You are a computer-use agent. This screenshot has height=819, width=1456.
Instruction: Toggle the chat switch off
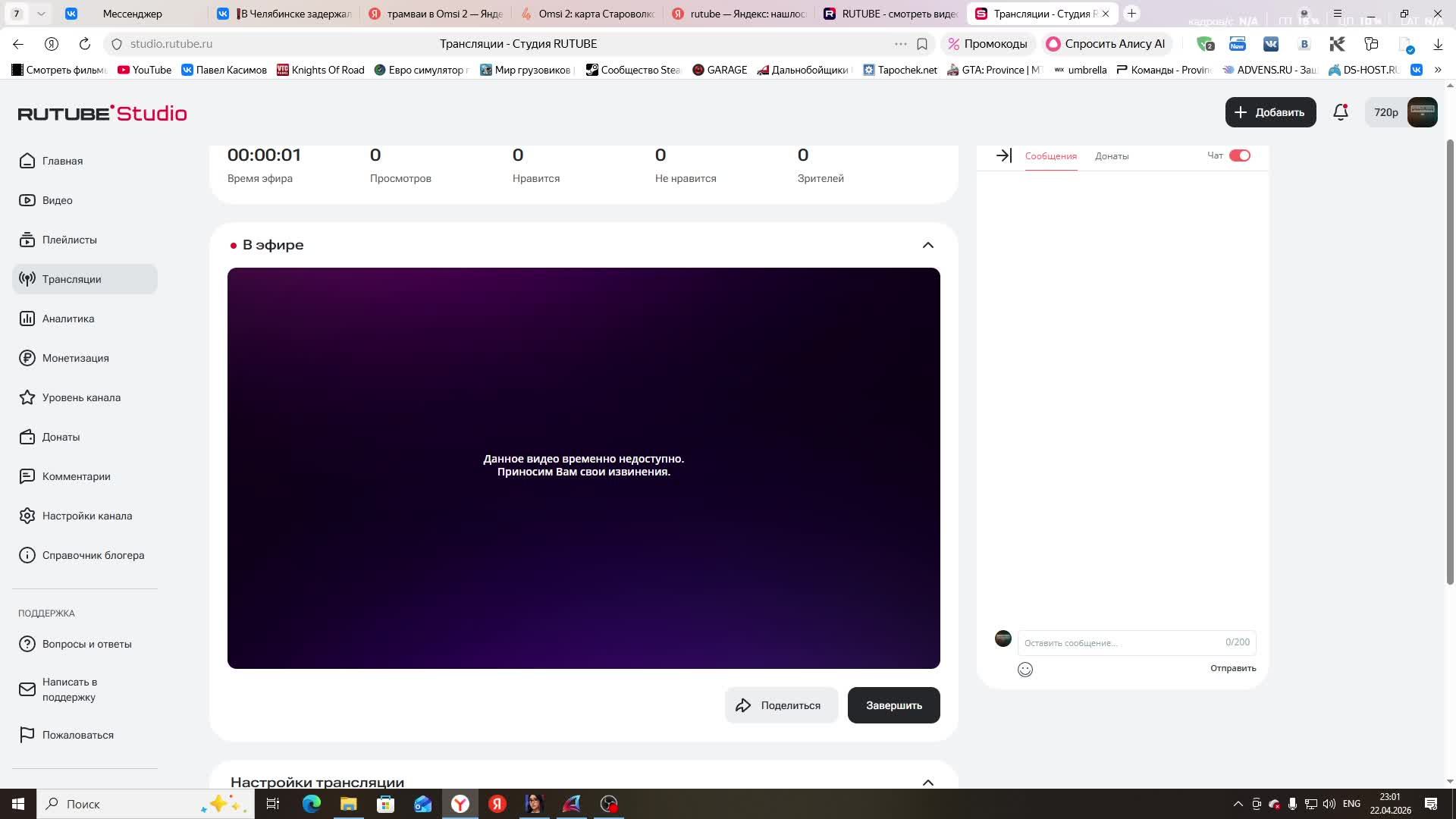tap(1240, 155)
